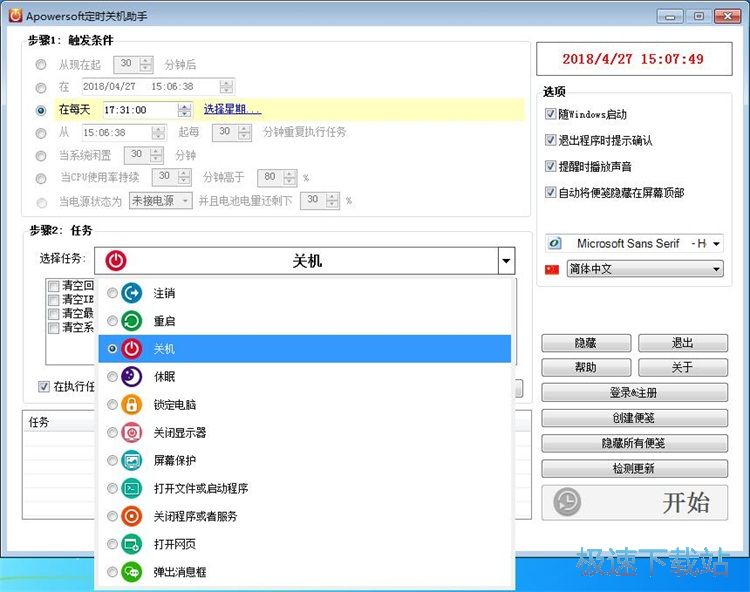Toggle 退出程序时提示确认 checkbox

[x=550, y=140]
